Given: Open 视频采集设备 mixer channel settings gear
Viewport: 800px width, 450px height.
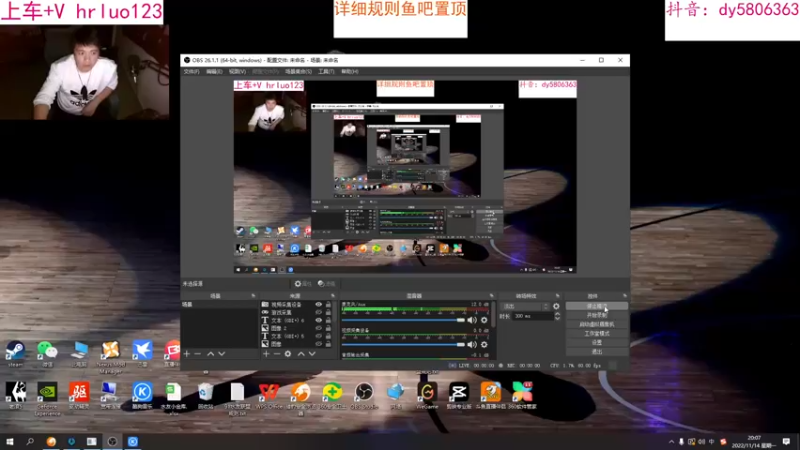Looking at the screenshot, I should 484,345.
